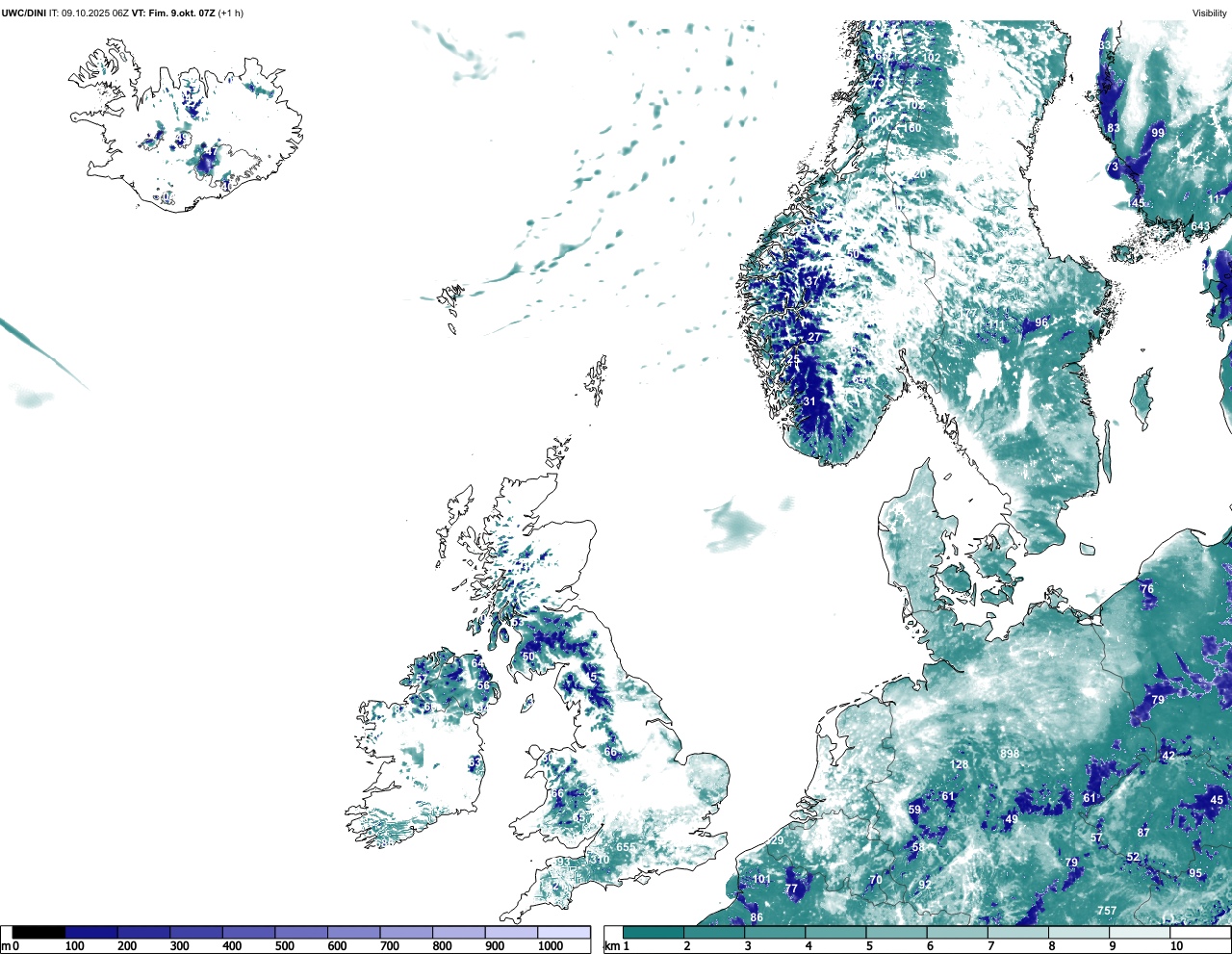Click the palest lavender 1000 m legend swatch
This screenshot has width=1232, height=954.
564,933
